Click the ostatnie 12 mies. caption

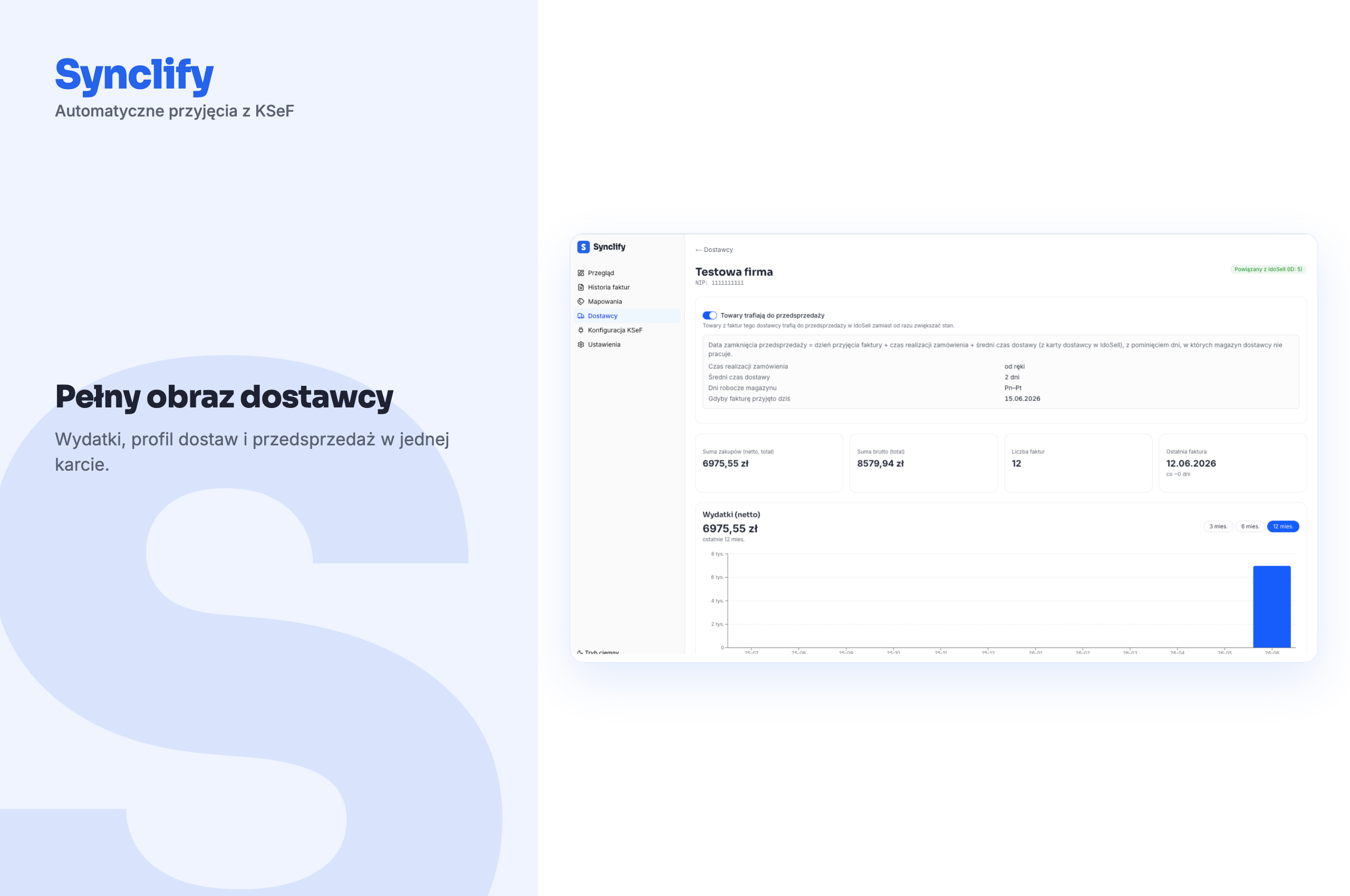[724, 539]
